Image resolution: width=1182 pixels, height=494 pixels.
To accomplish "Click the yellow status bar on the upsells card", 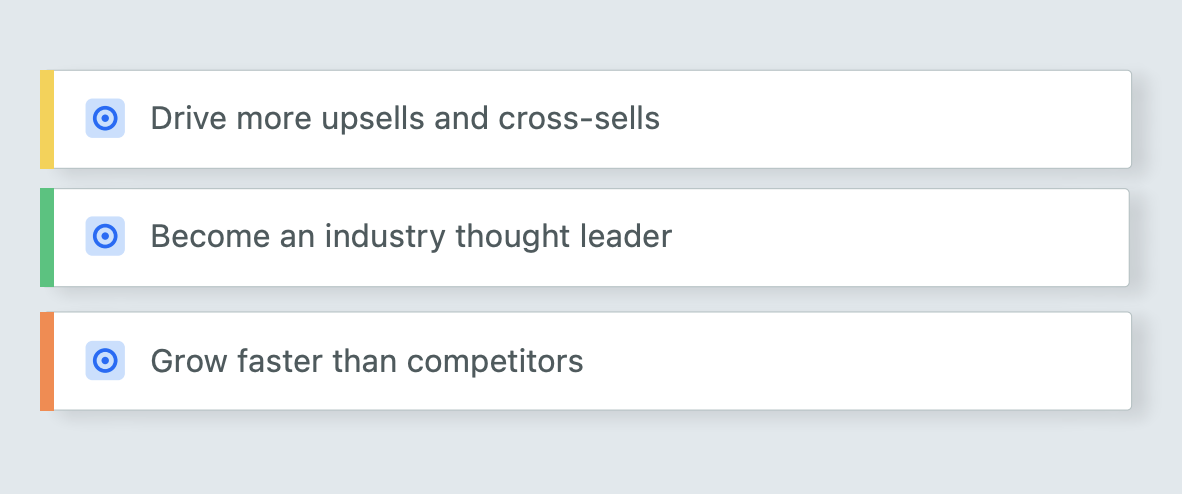I will click(47, 119).
